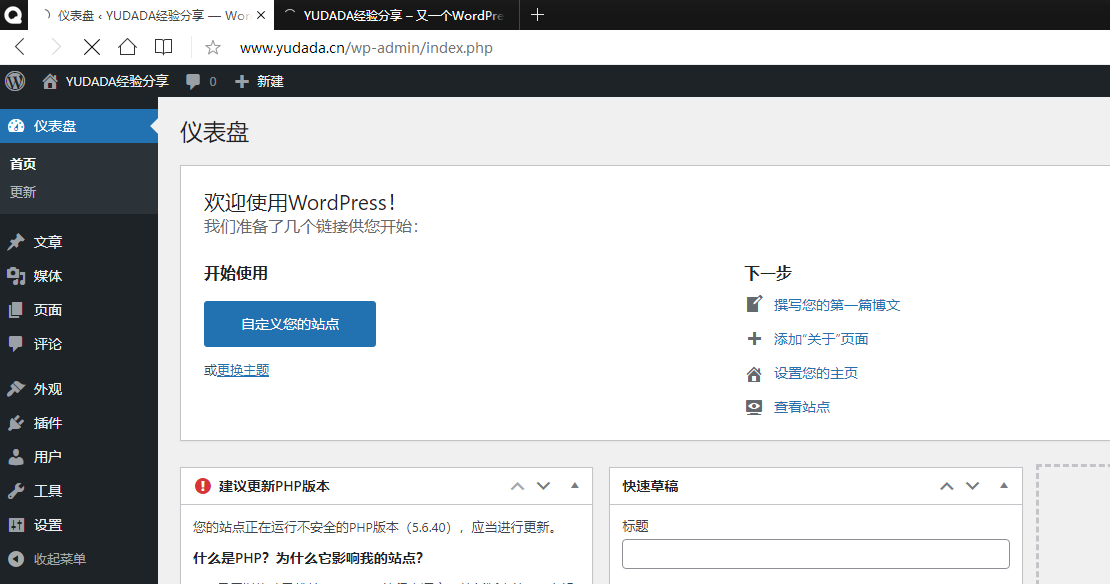Click the 标题 input field in 快速草稿
Viewport: 1110px width, 584px height.
click(x=816, y=554)
